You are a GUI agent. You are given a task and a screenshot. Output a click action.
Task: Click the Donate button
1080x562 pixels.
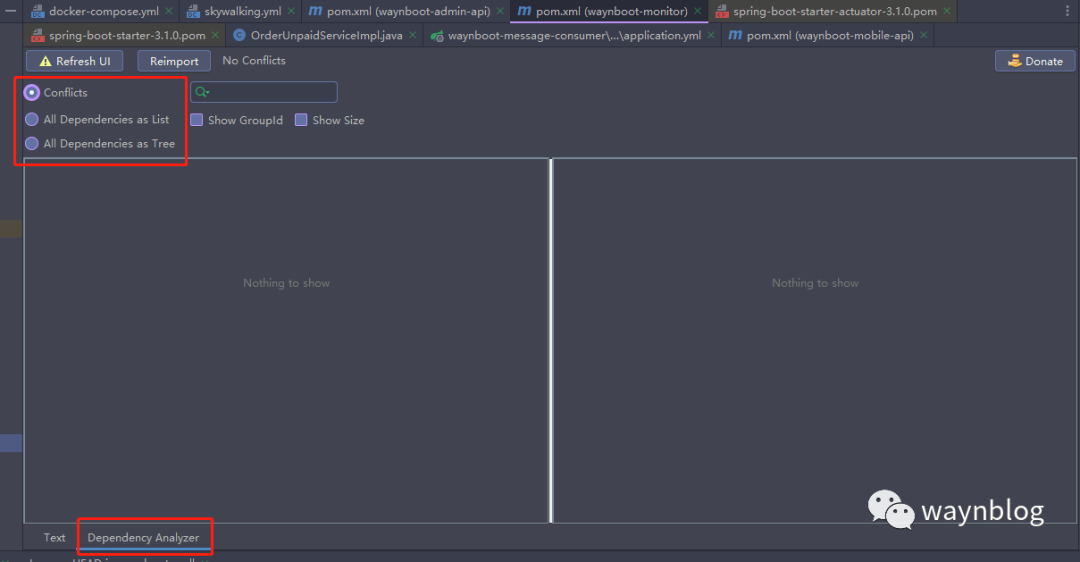click(1035, 61)
